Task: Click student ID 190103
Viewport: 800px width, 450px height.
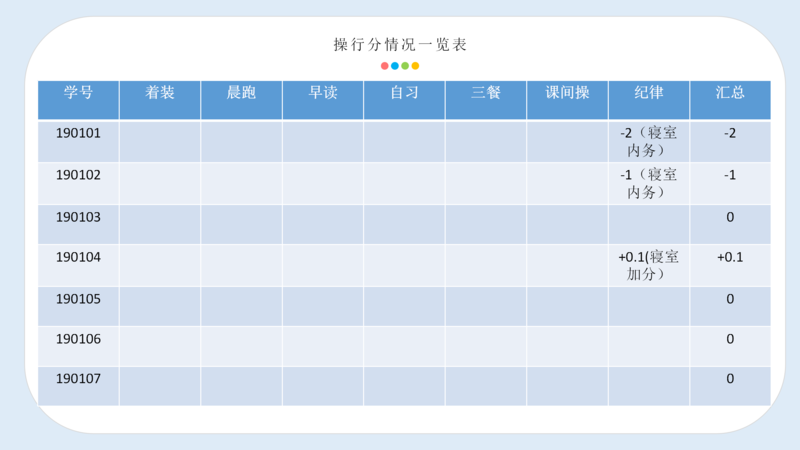Action: 78,217
